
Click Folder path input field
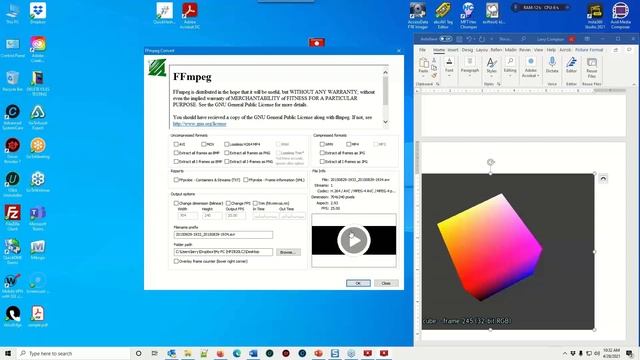click(x=223, y=252)
